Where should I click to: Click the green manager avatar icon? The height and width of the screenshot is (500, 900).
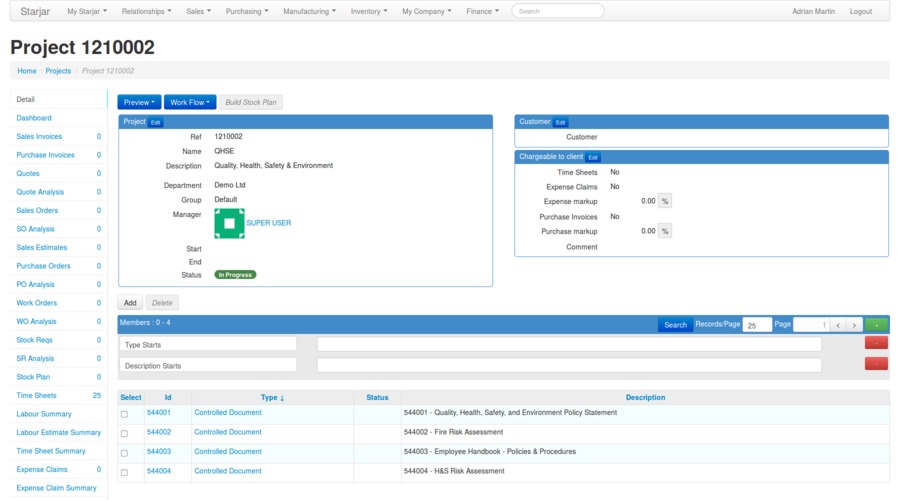pyautogui.click(x=229, y=223)
